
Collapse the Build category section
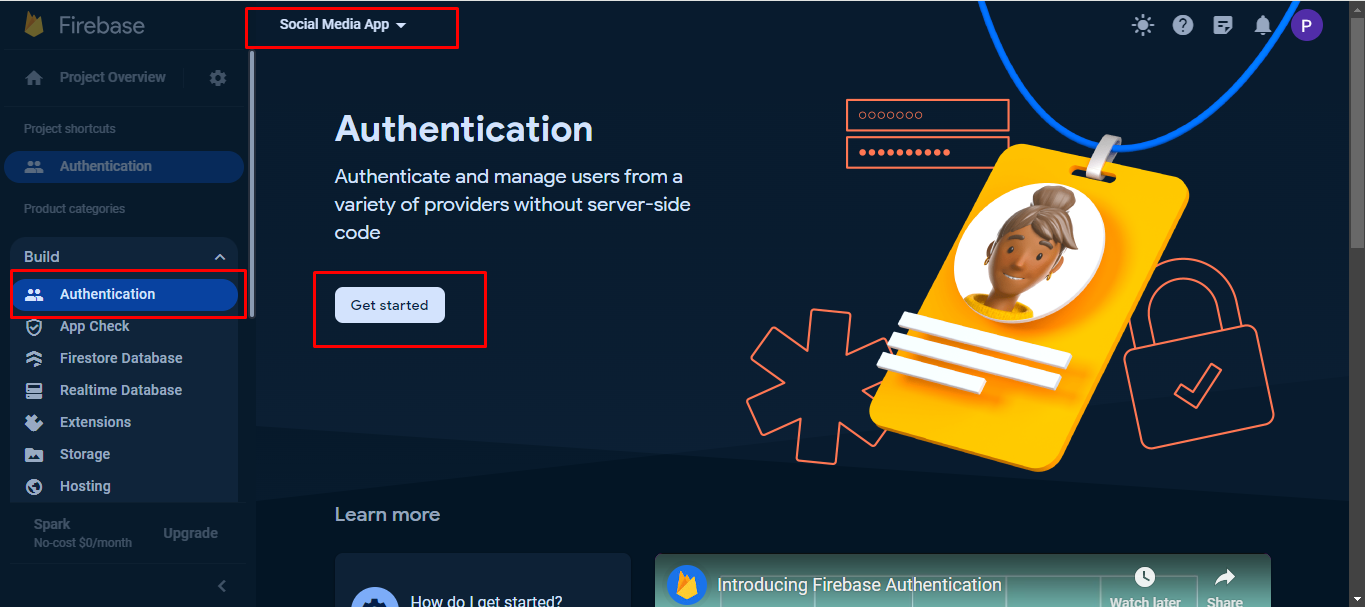220,257
